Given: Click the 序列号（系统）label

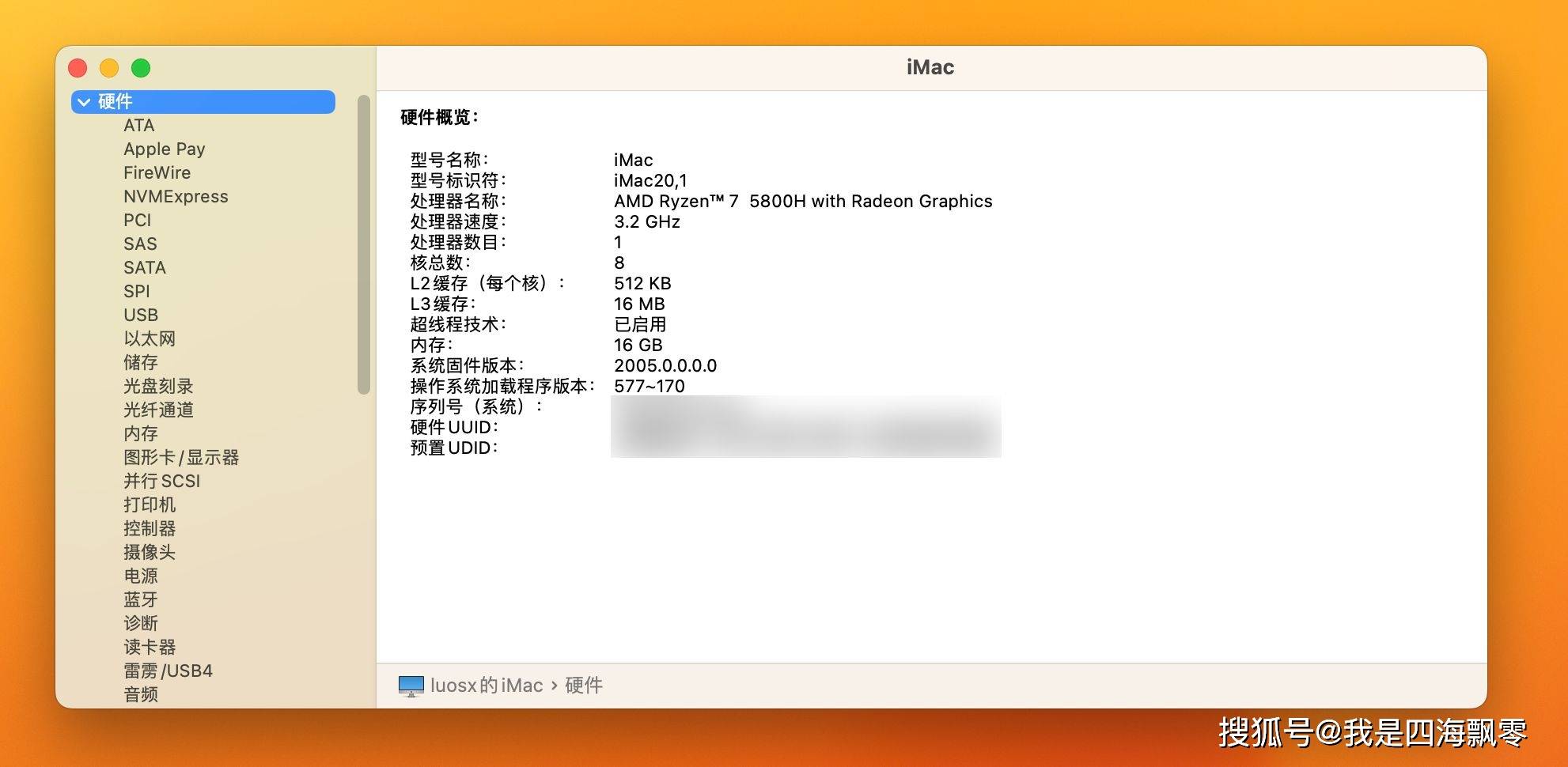Looking at the screenshot, I should click(477, 407).
